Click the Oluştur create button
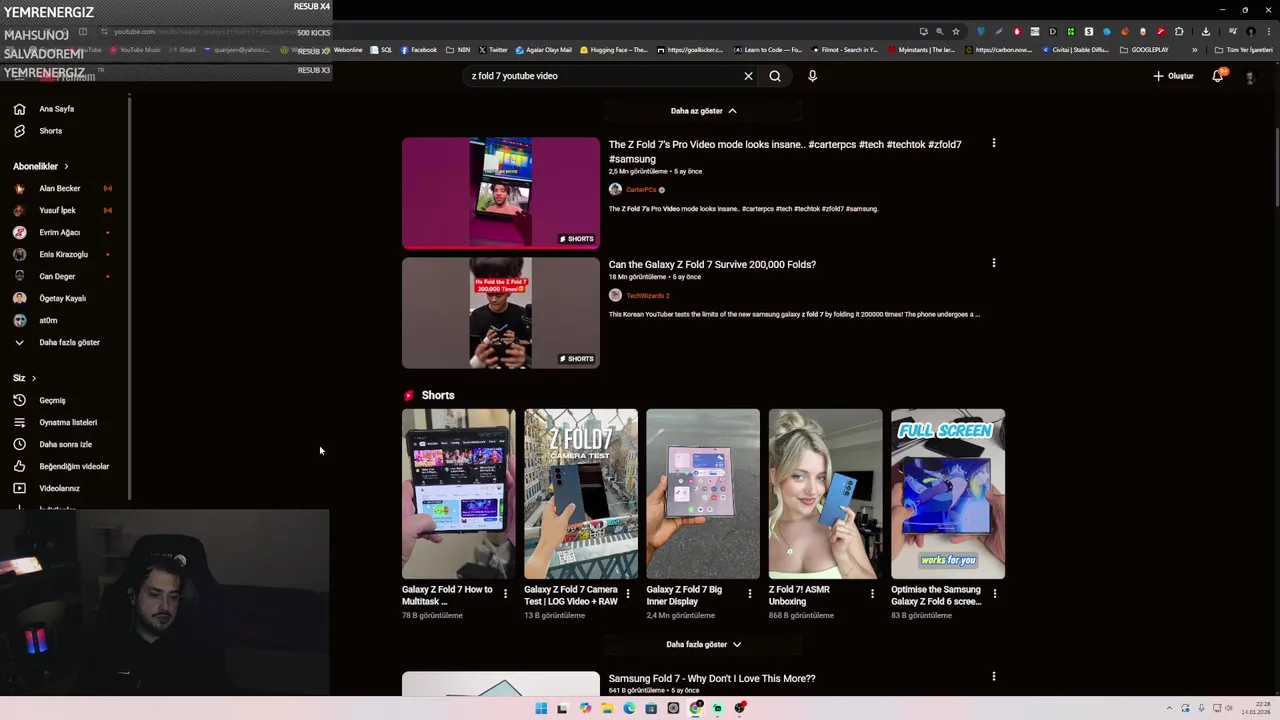This screenshot has height=720, width=1280. coord(1174,76)
